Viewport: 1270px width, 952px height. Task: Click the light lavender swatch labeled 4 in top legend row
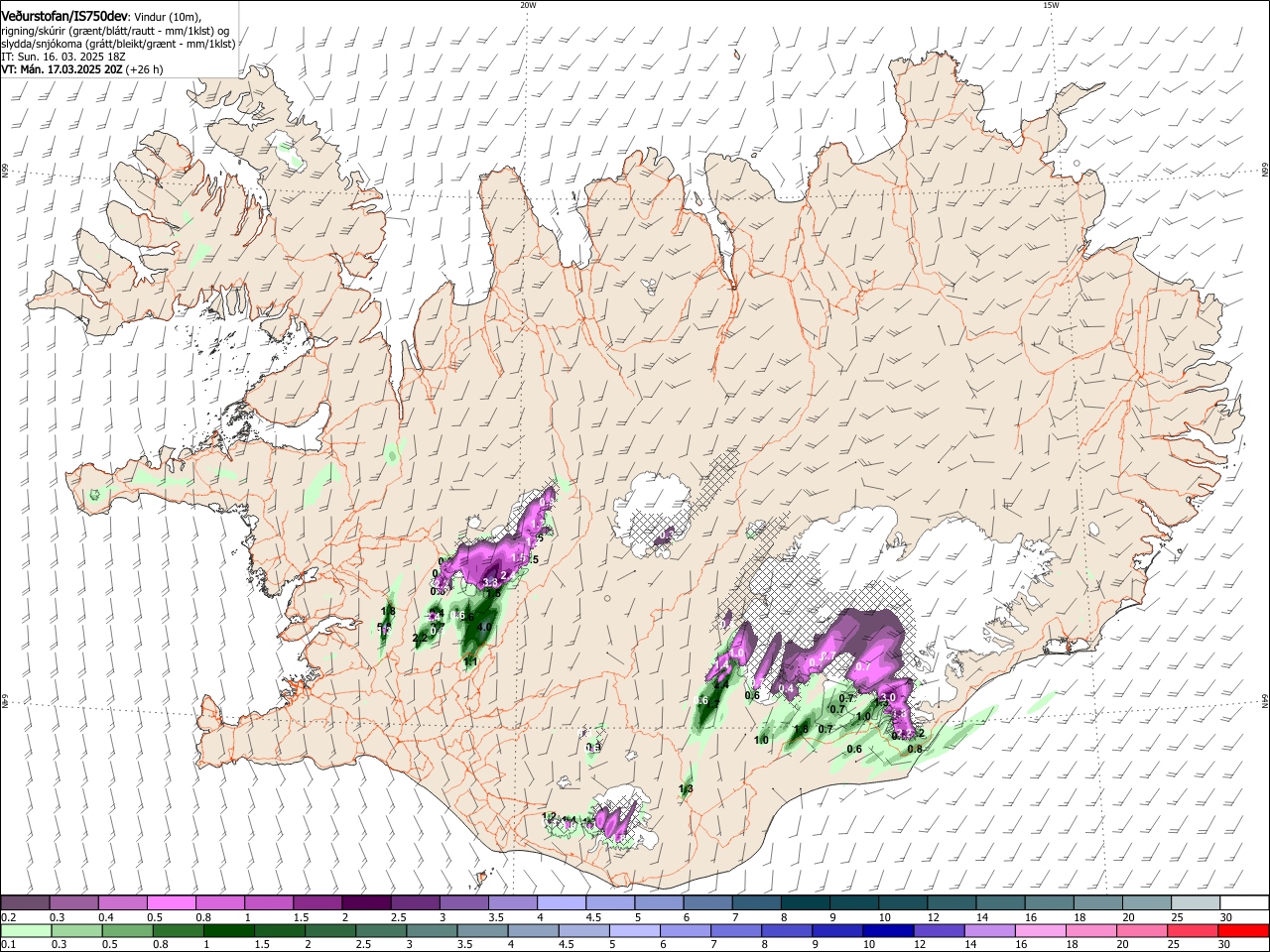coord(562,903)
